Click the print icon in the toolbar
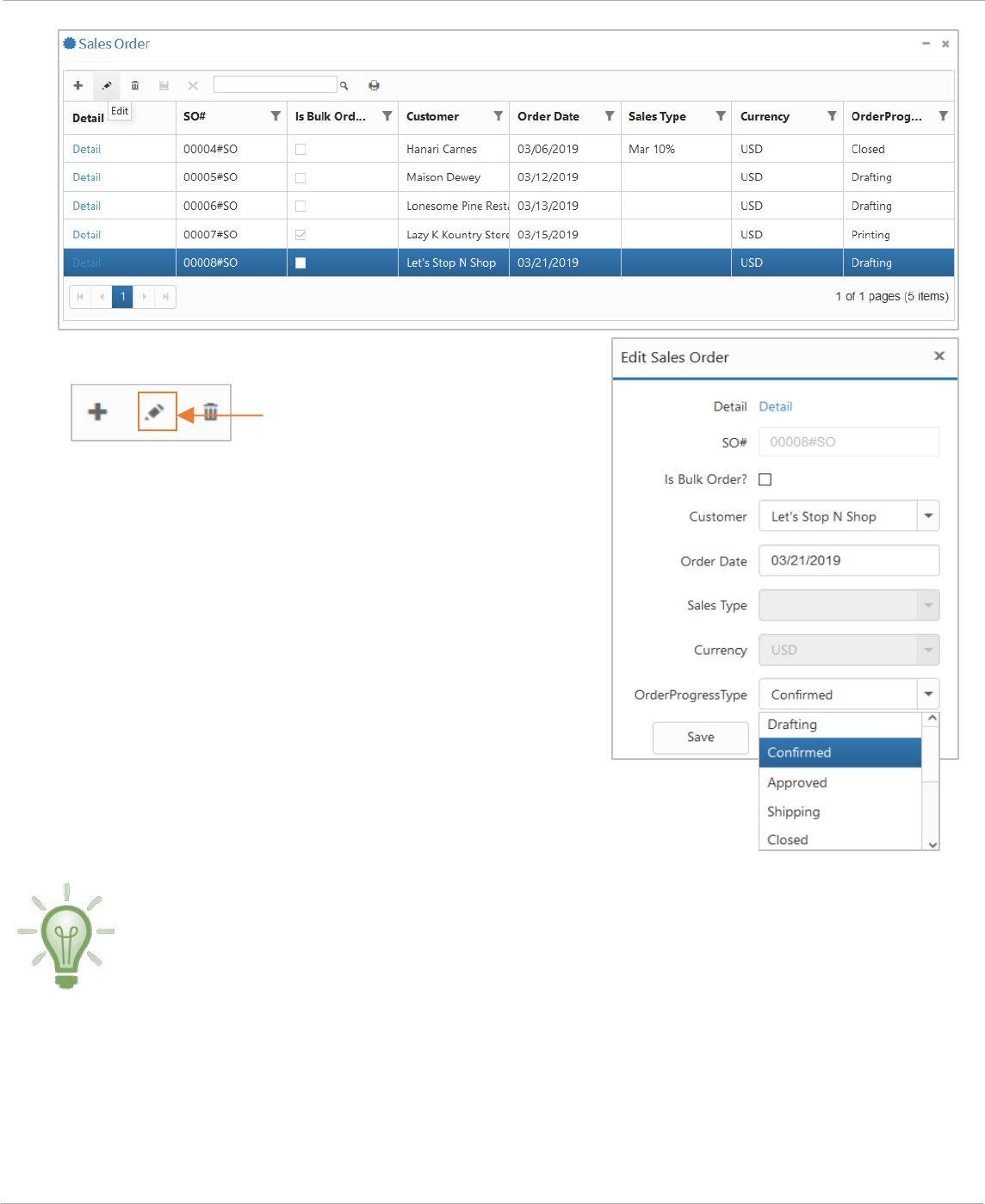Image resolution: width=985 pixels, height=1204 pixels. [374, 85]
